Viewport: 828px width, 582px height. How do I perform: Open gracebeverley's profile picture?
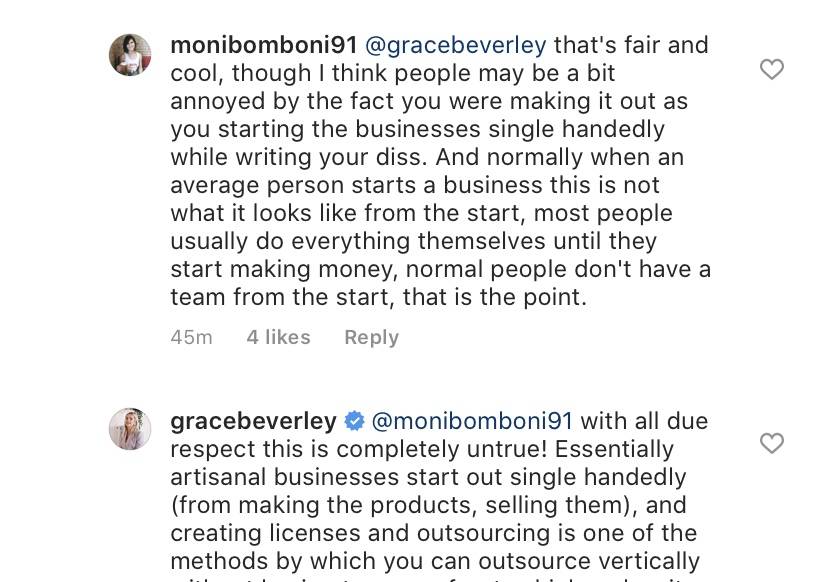[130, 429]
